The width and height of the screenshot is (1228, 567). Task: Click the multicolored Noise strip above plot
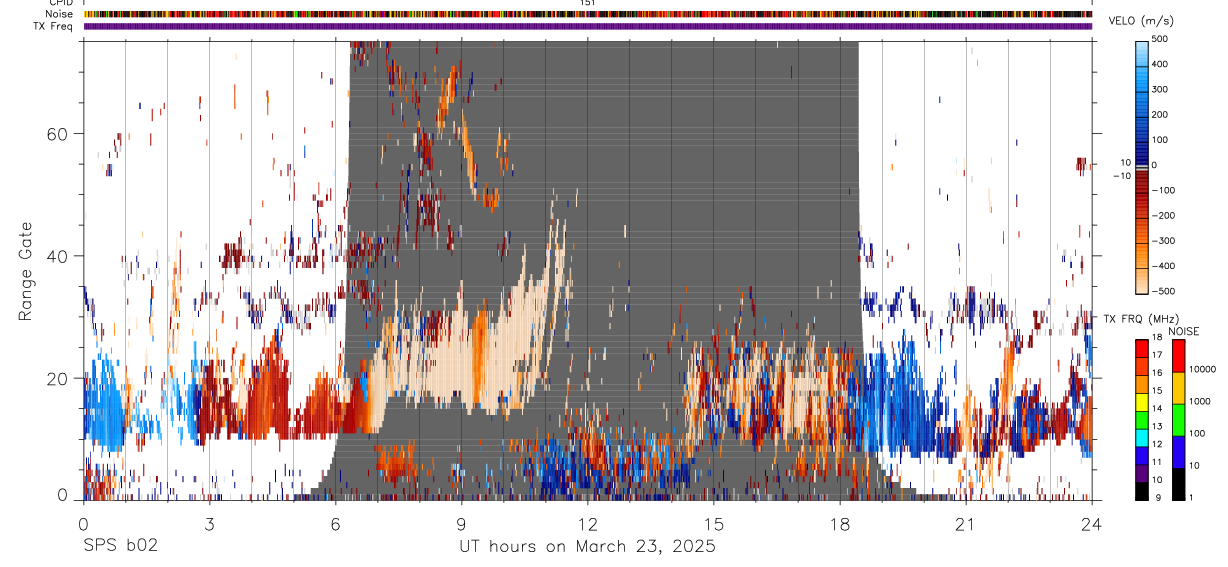[x=587, y=14]
